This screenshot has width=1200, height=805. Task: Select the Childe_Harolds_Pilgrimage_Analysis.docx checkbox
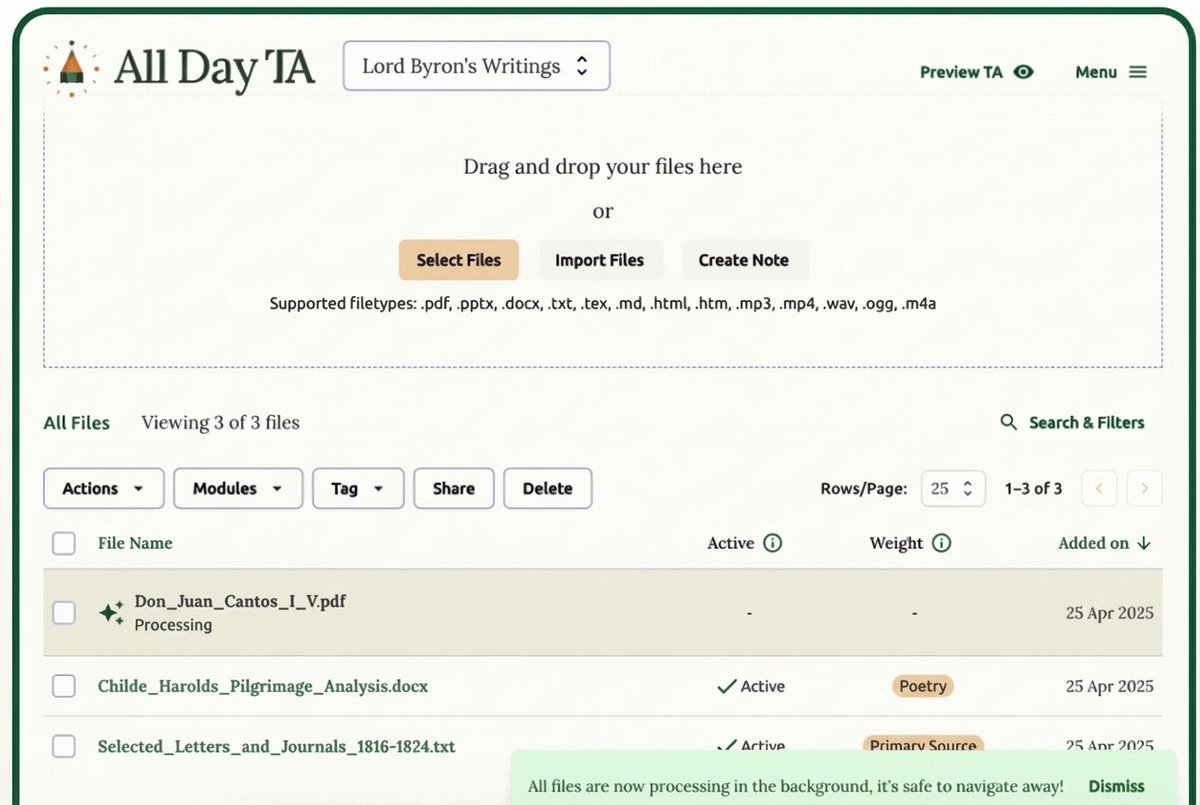tap(64, 686)
